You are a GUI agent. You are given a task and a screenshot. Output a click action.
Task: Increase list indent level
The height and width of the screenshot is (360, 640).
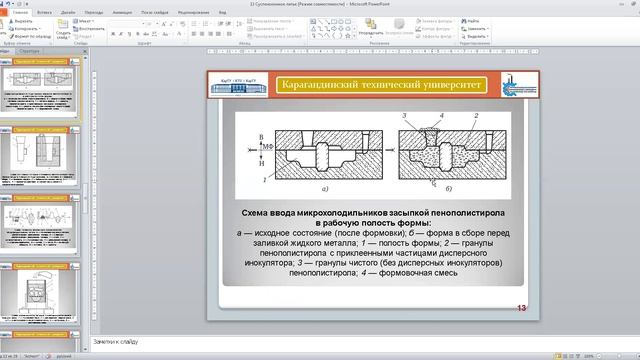tap(228, 24)
